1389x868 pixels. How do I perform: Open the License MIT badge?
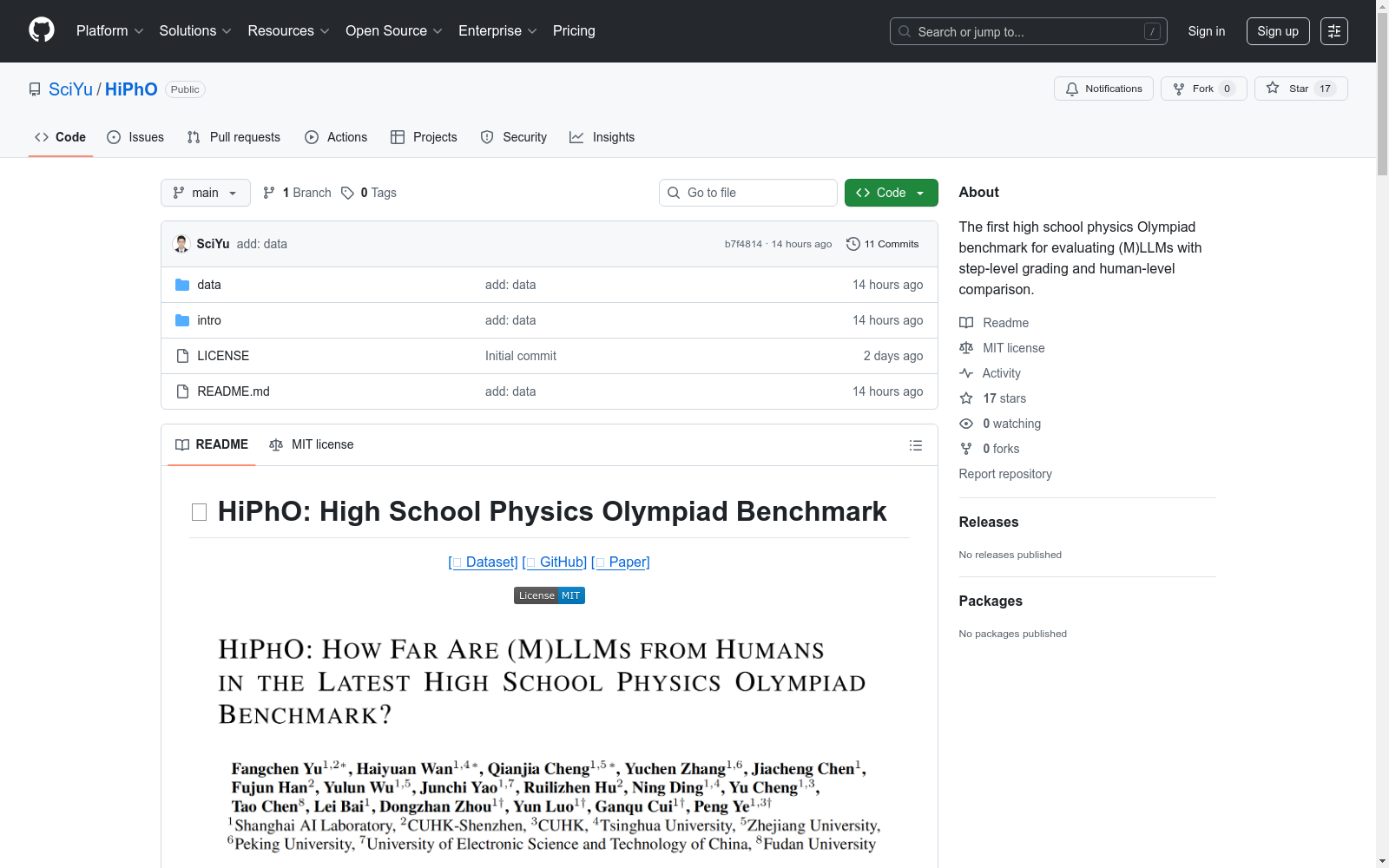click(550, 595)
